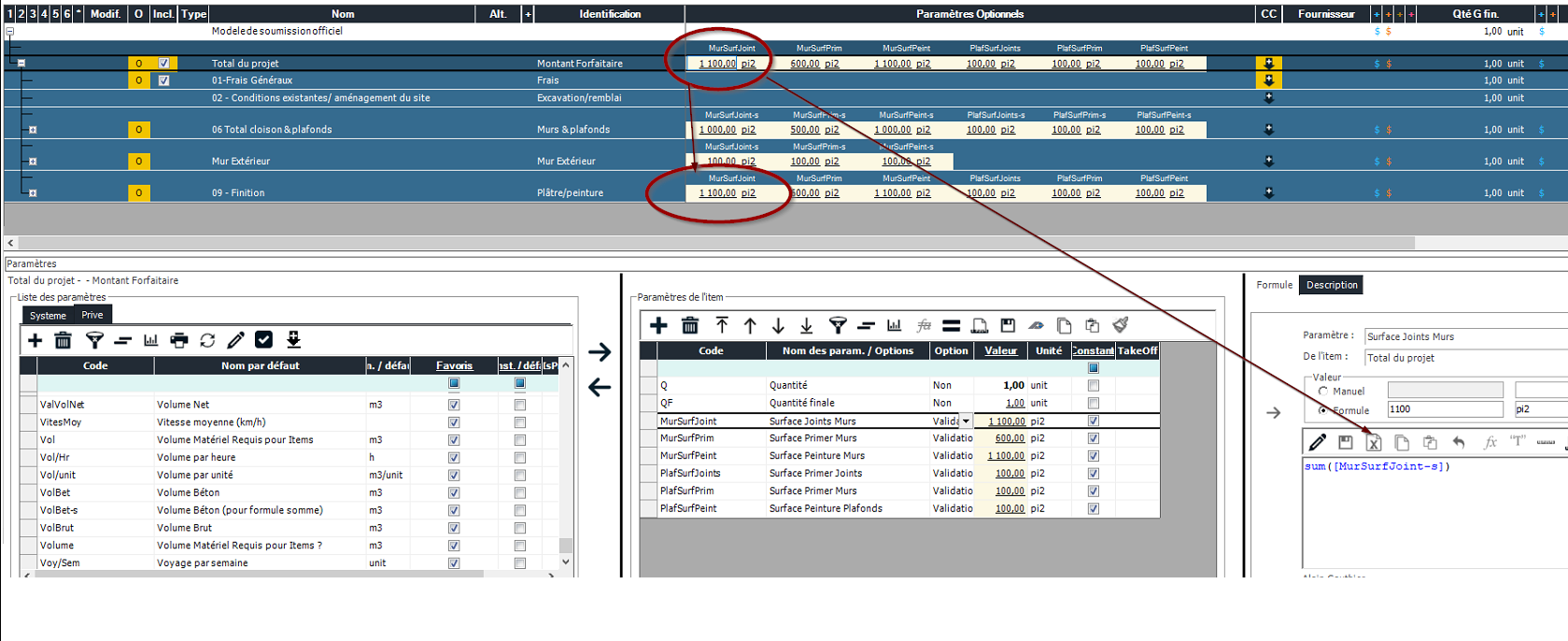Click the plus icon in Paramètres de l'item toolbar
Viewport: 1568px width, 641px height.
point(658,325)
